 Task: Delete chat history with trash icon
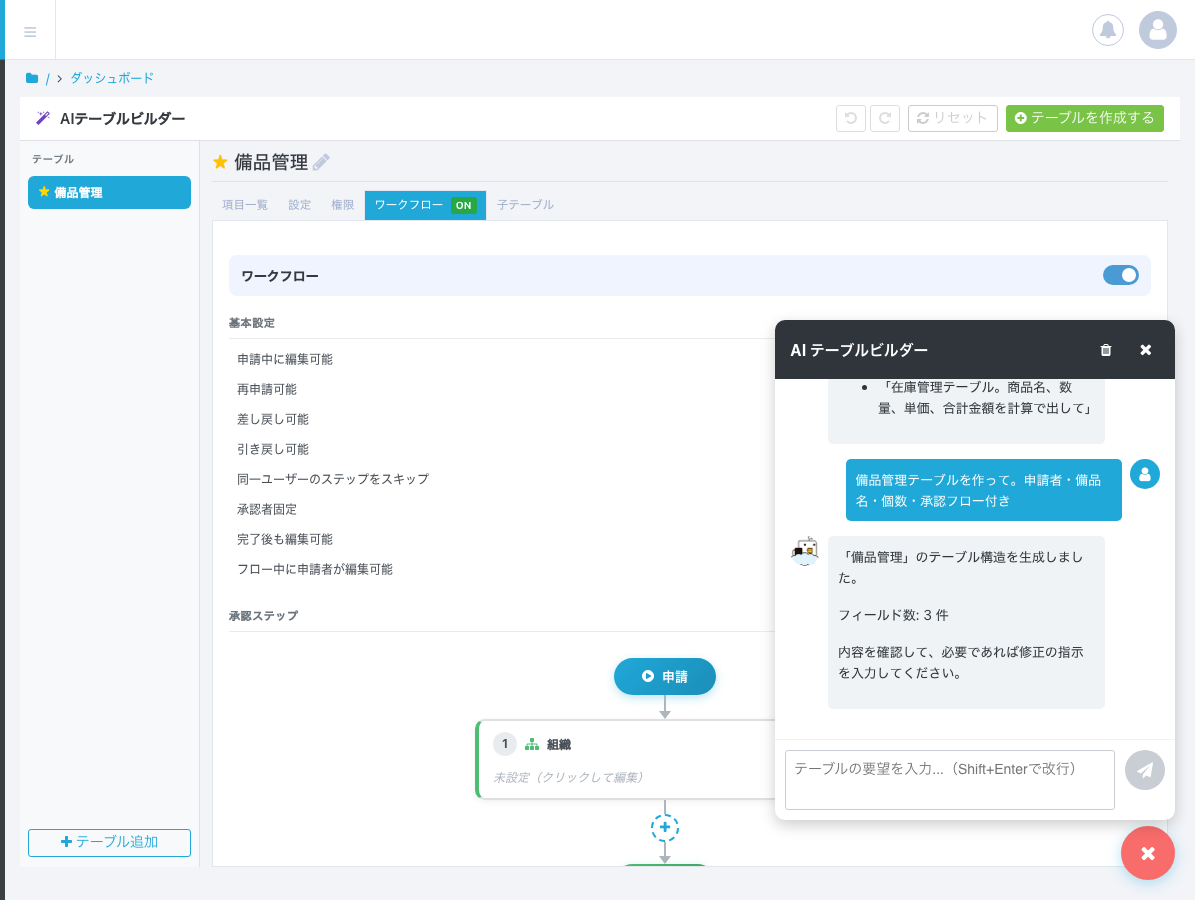(1106, 350)
